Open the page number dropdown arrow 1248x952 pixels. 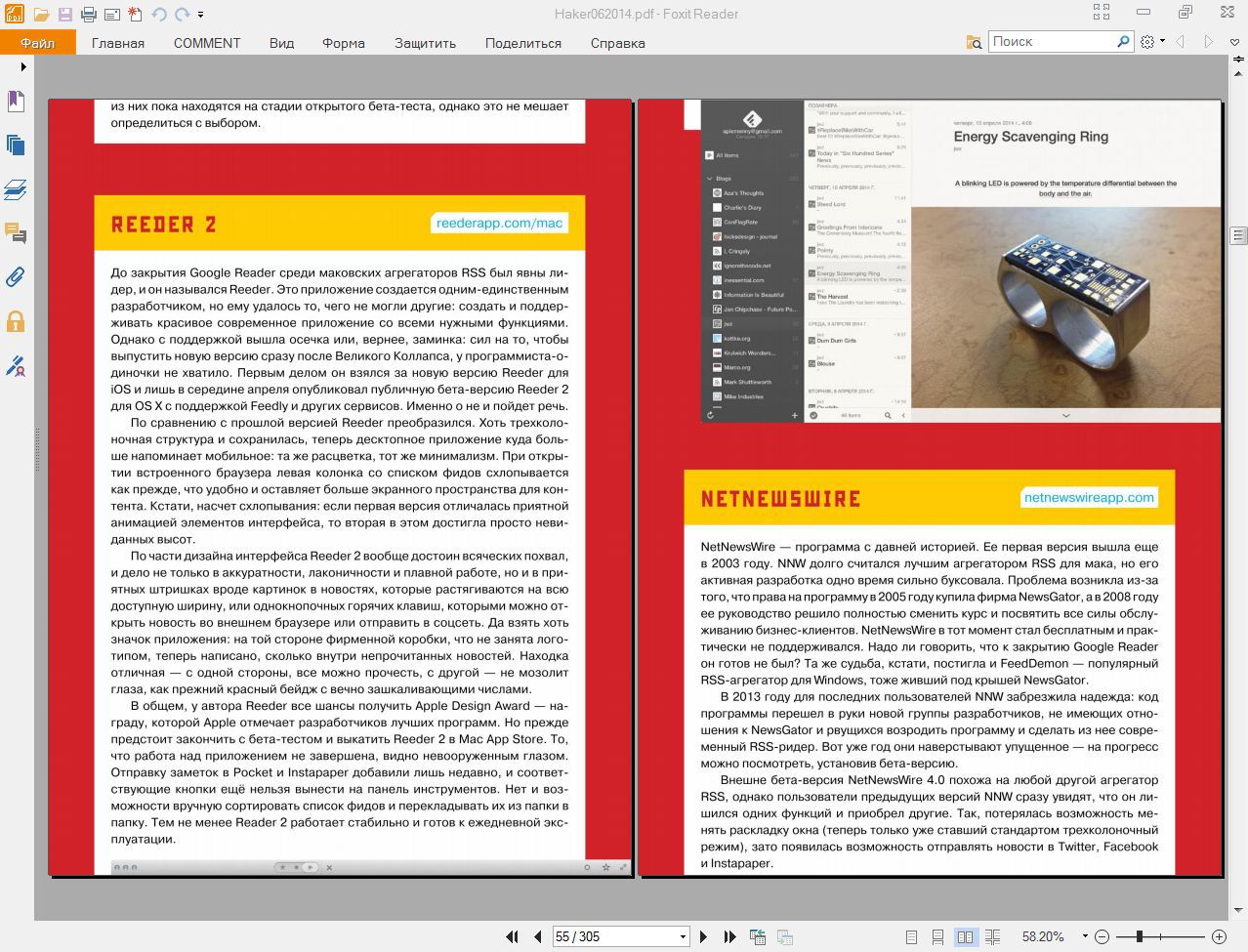tap(683, 937)
